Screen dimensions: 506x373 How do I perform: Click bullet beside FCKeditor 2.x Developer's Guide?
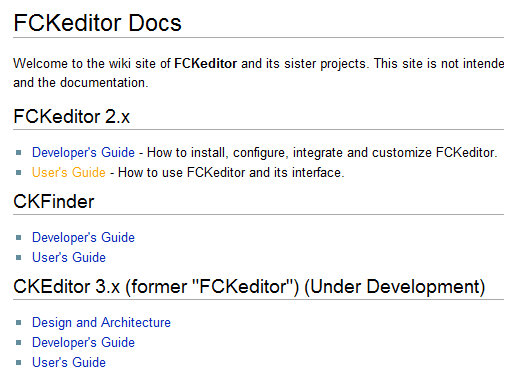19,153
